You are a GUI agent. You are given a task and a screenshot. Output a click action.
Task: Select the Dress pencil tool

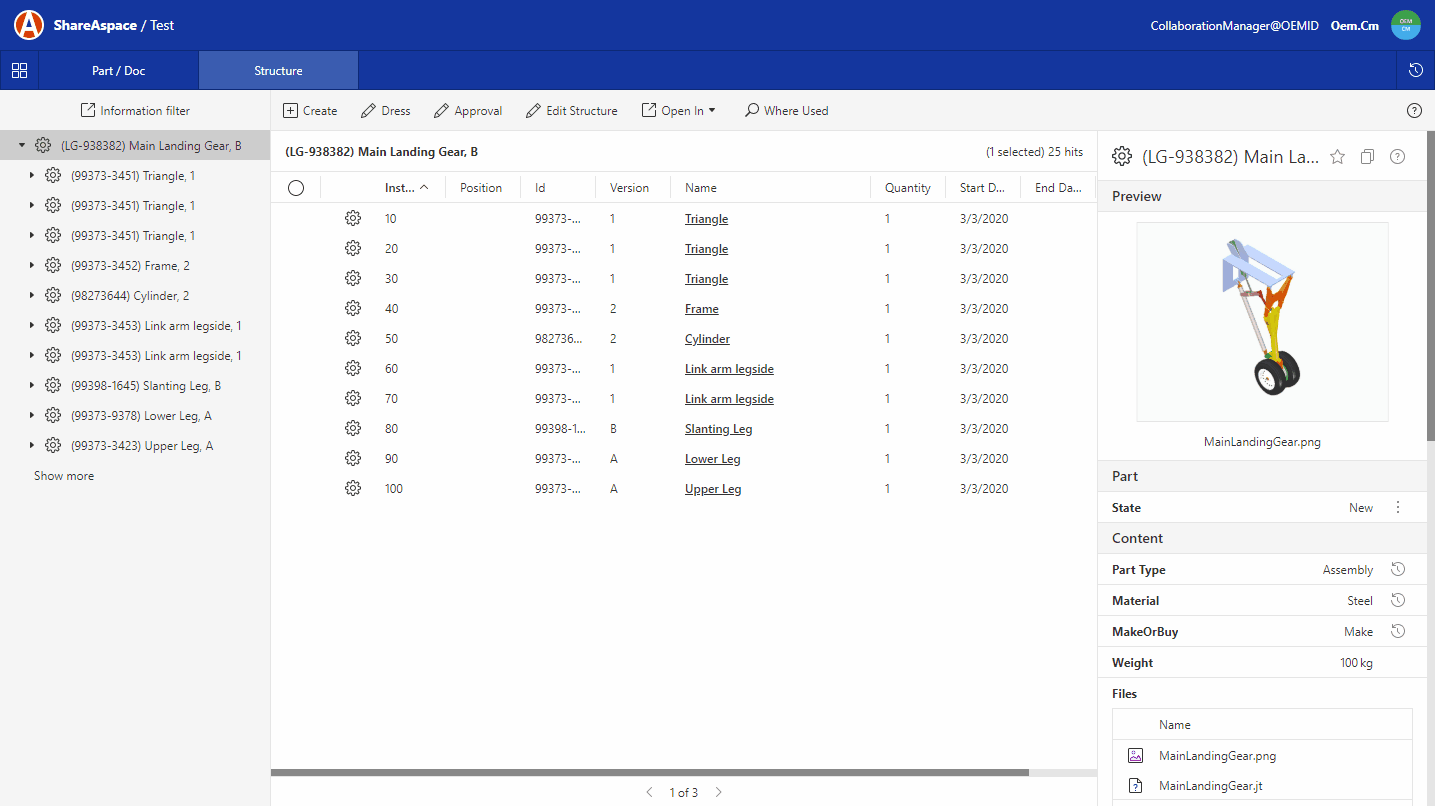coord(385,110)
